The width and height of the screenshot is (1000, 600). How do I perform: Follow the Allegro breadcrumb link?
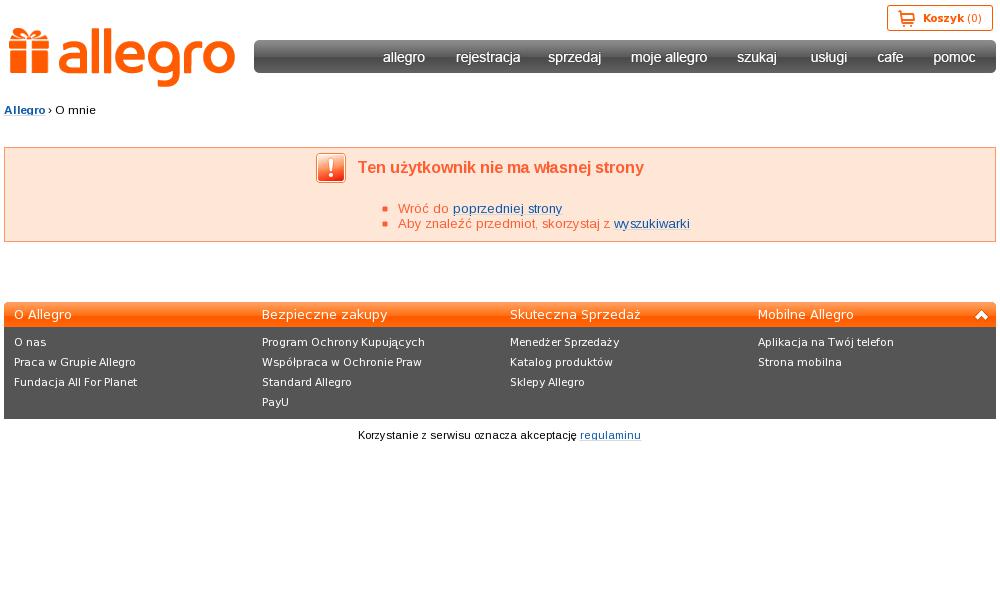25,110
